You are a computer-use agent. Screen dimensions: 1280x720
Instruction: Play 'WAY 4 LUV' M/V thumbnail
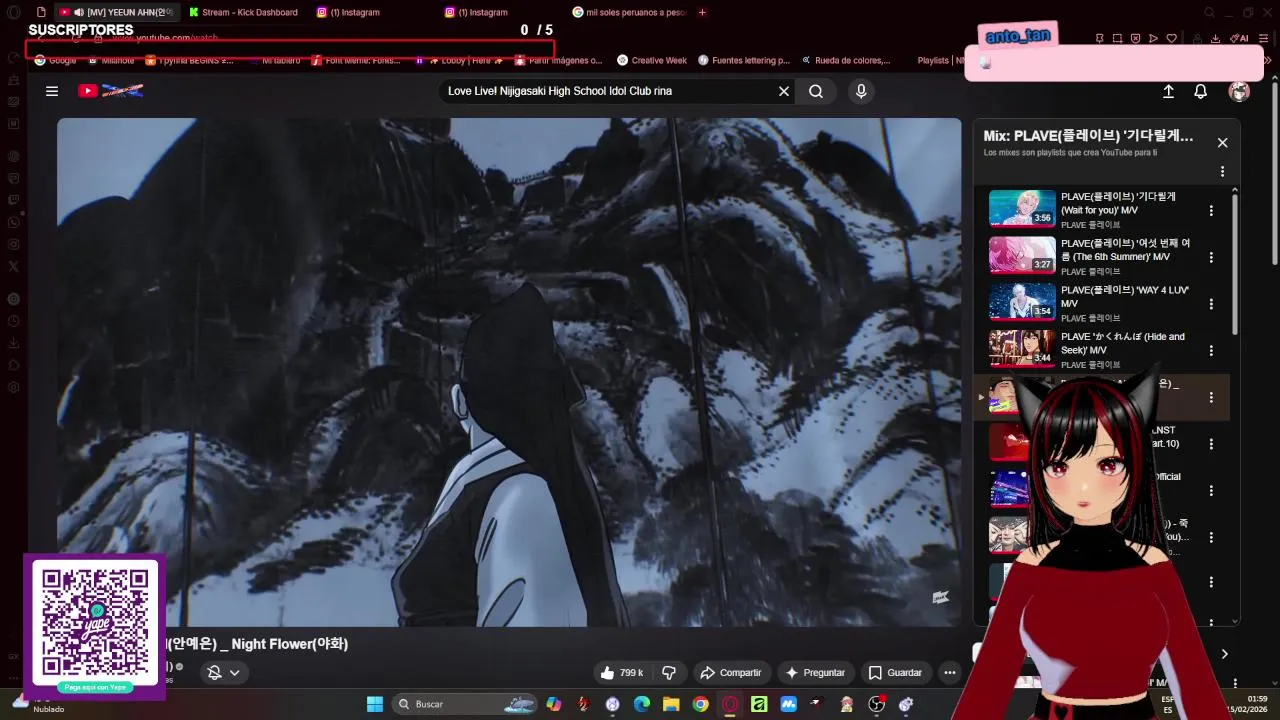click(x=1022, y=302)
